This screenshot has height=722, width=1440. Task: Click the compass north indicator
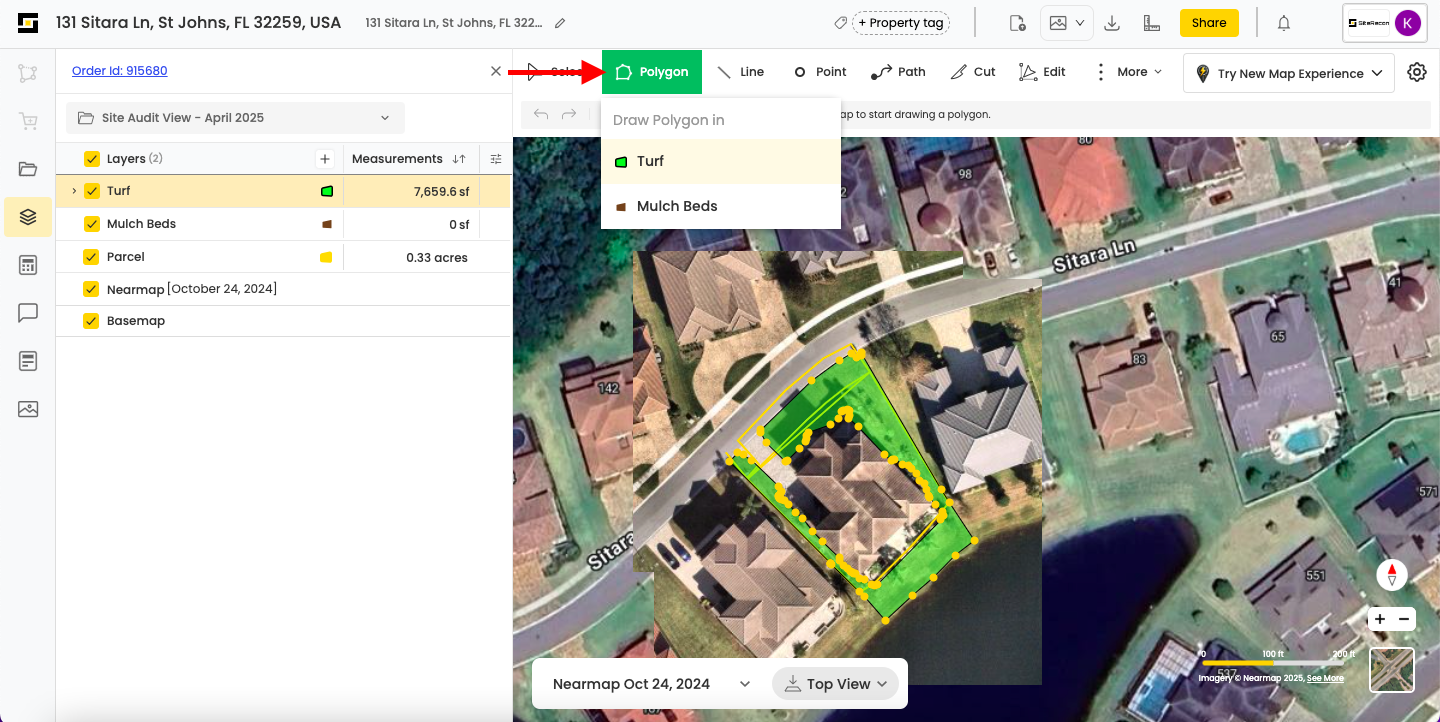point(1392,575)
